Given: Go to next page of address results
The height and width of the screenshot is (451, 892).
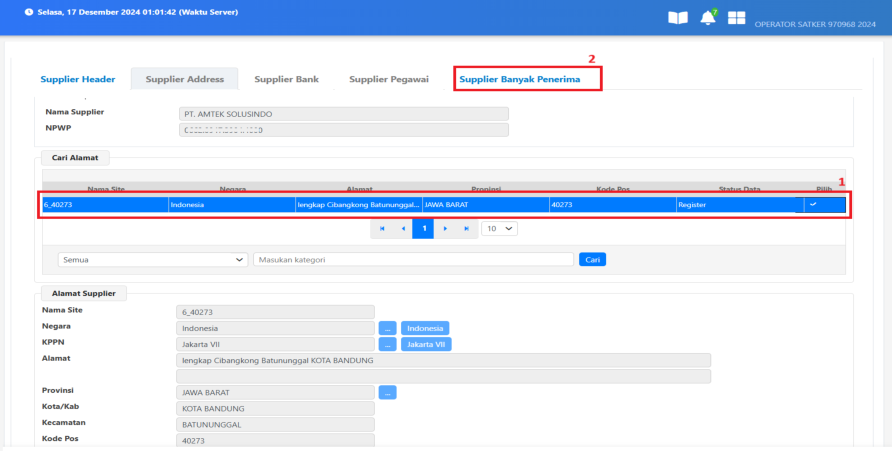Looking at the screenshot, I should coord(445,229).
